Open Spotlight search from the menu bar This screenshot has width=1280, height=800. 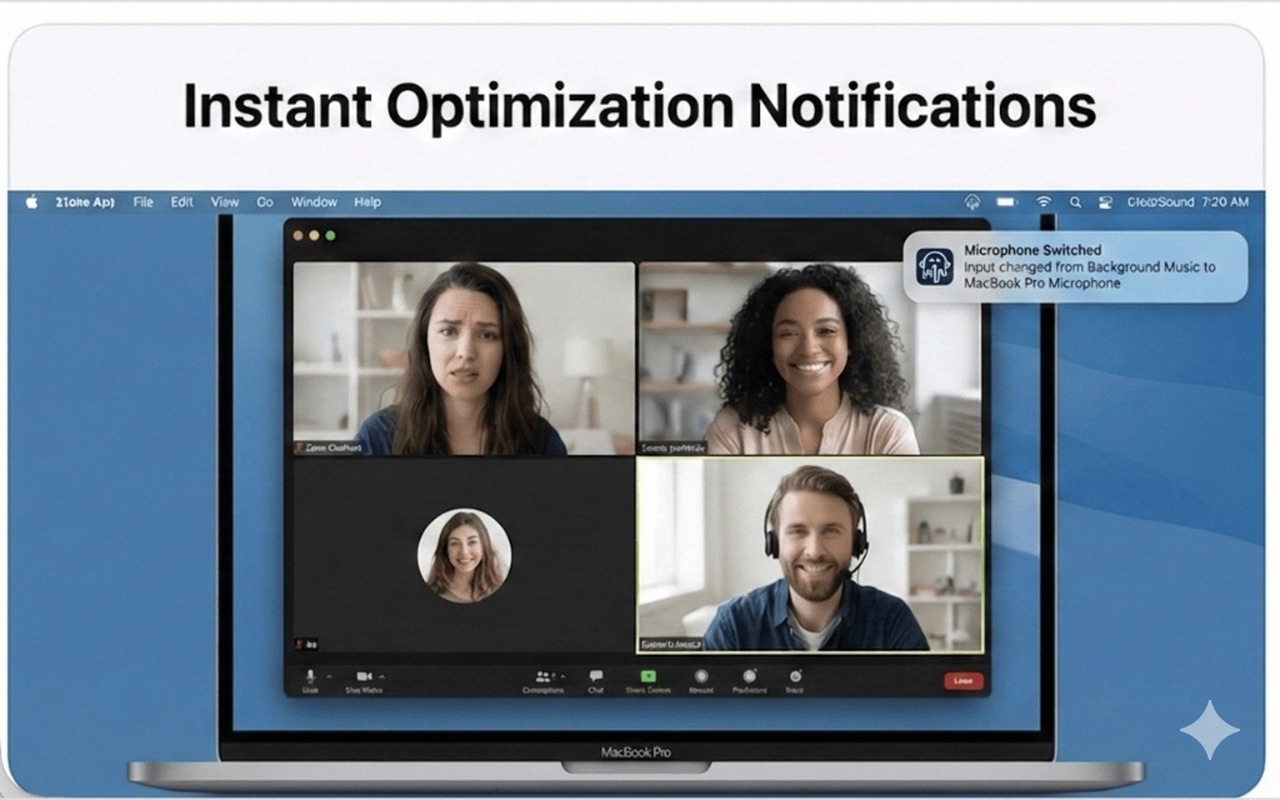[x=1075, y=202]
